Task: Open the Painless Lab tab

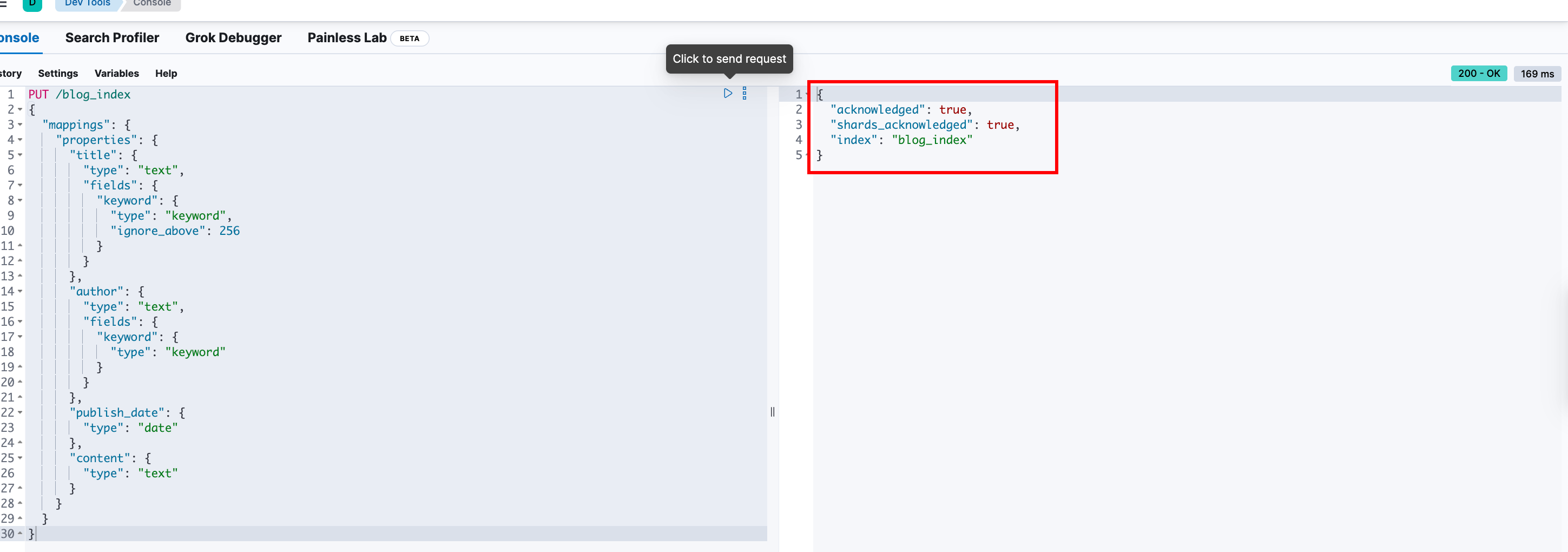Action: (x=347, y=38)
